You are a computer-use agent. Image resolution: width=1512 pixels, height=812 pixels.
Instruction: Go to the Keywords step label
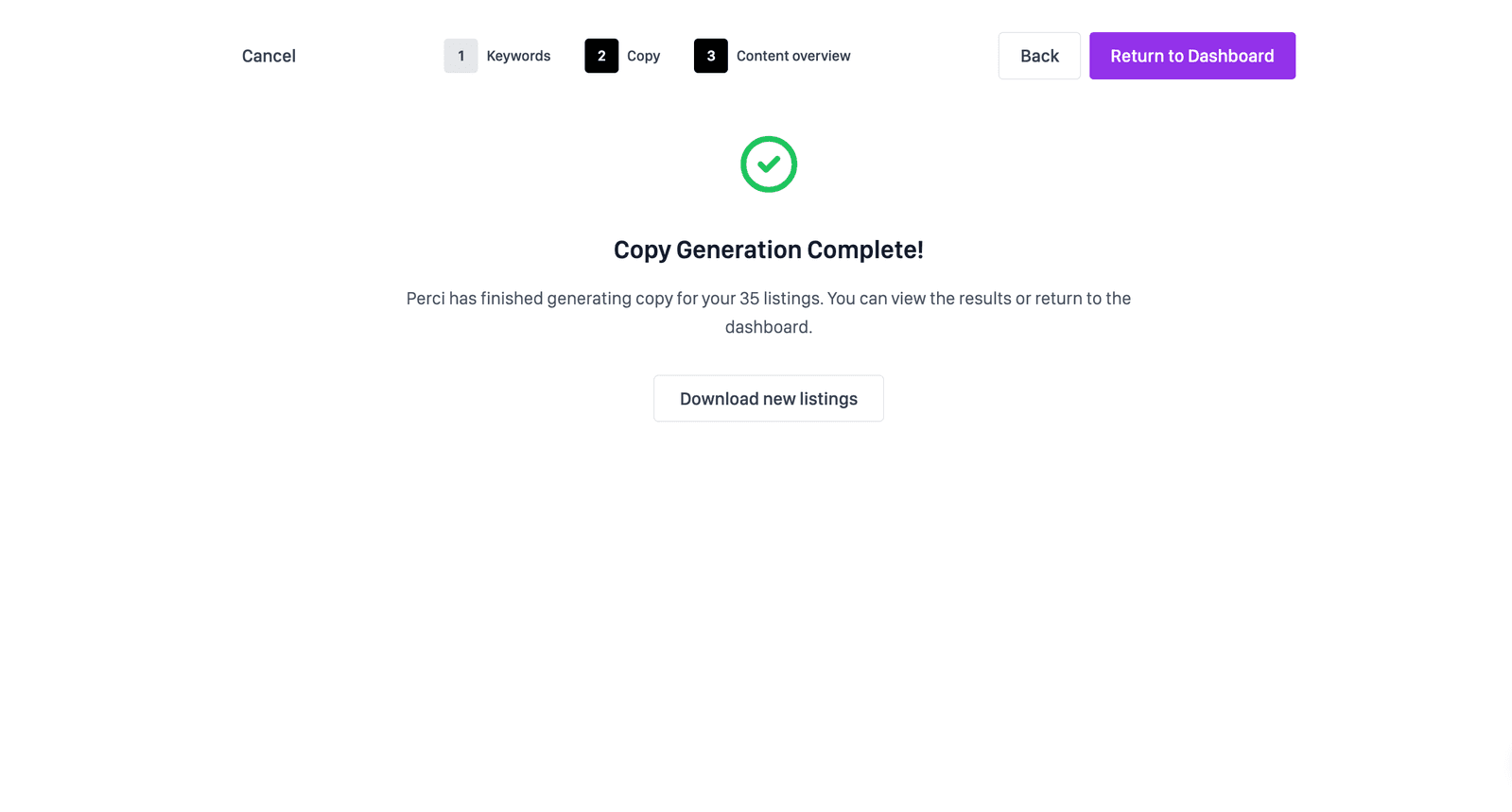(518, 56)
